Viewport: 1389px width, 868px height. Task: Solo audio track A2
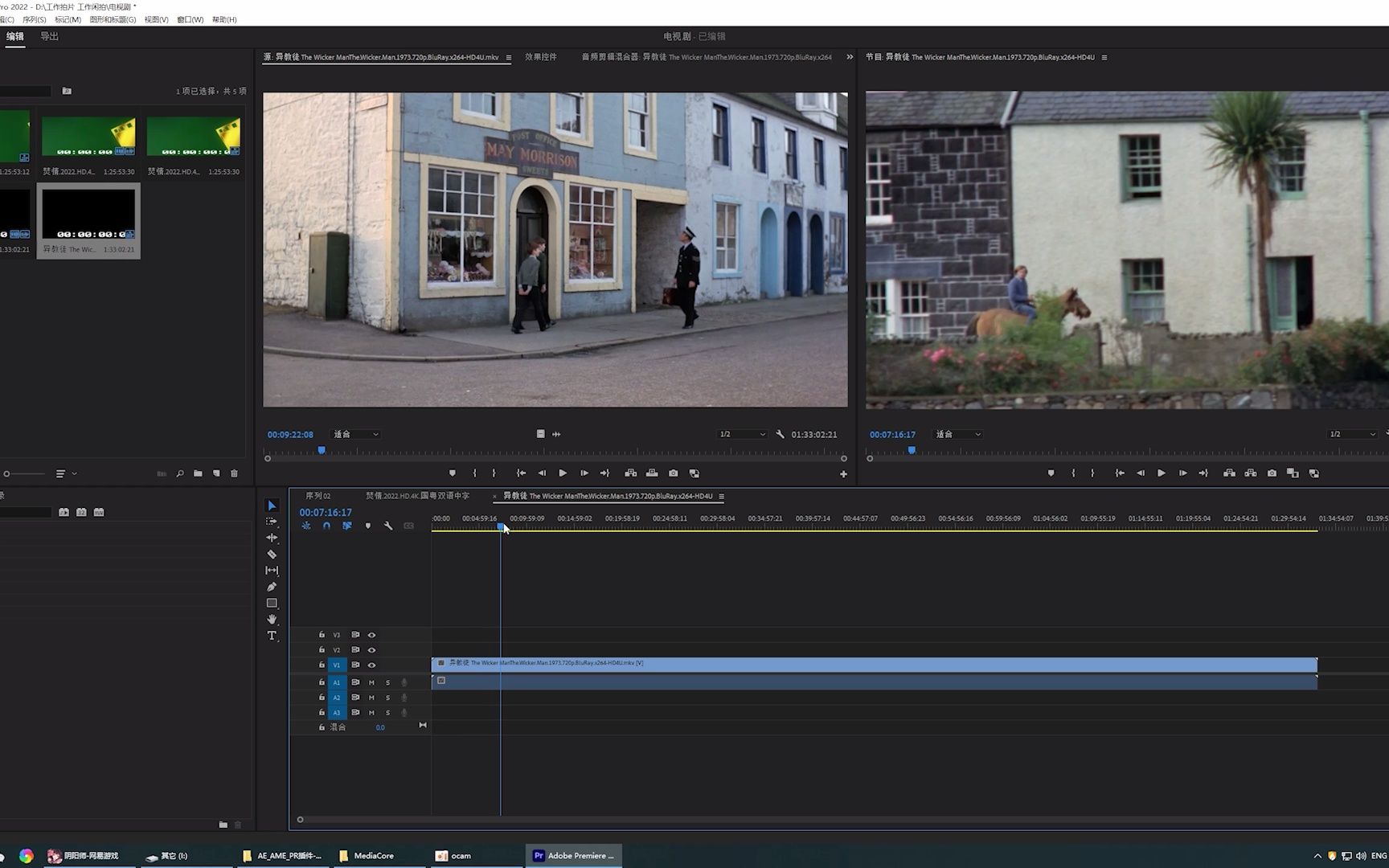pos(387,698)
